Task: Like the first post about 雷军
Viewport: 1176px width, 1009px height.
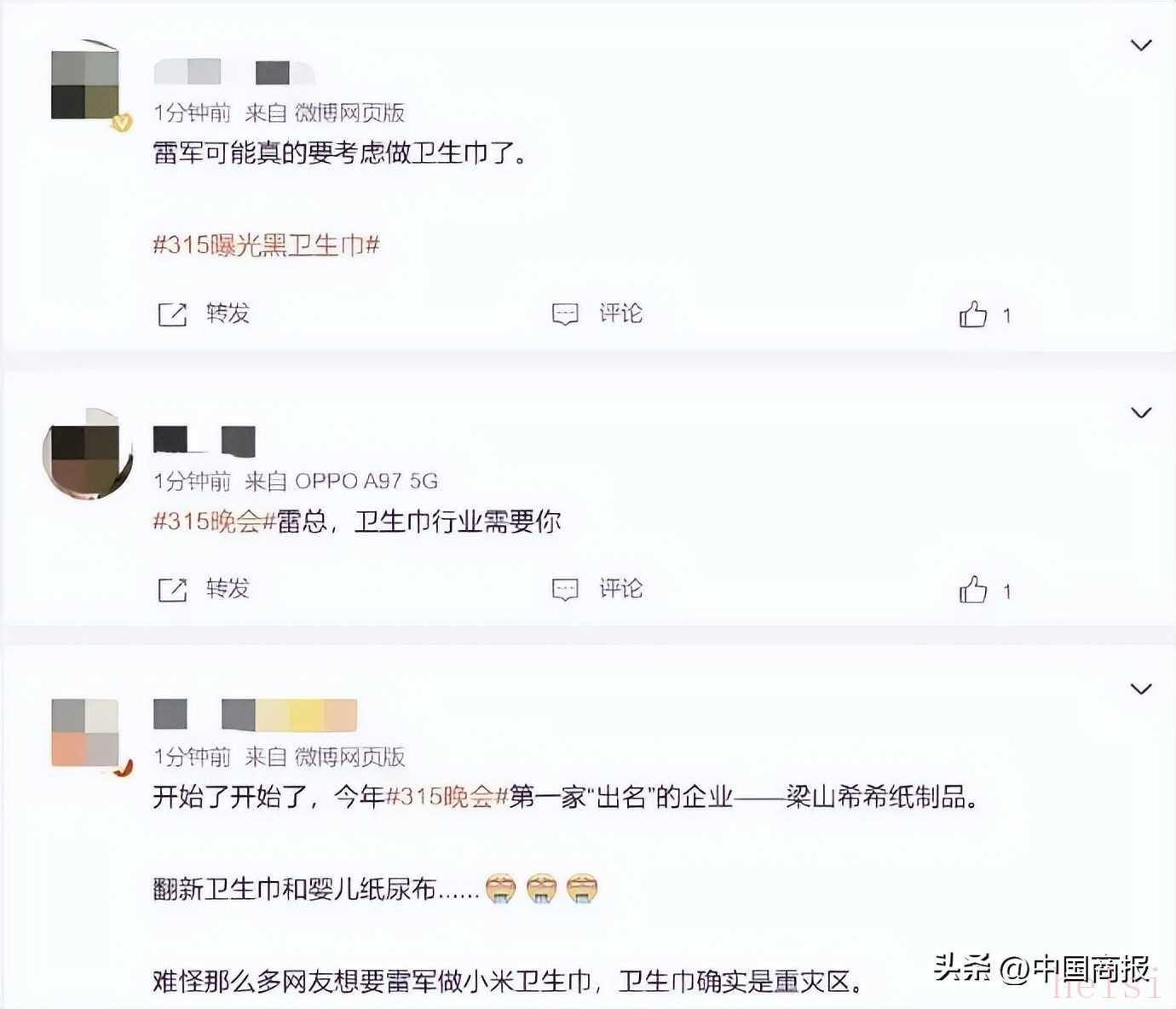Action: coord(973,314)
